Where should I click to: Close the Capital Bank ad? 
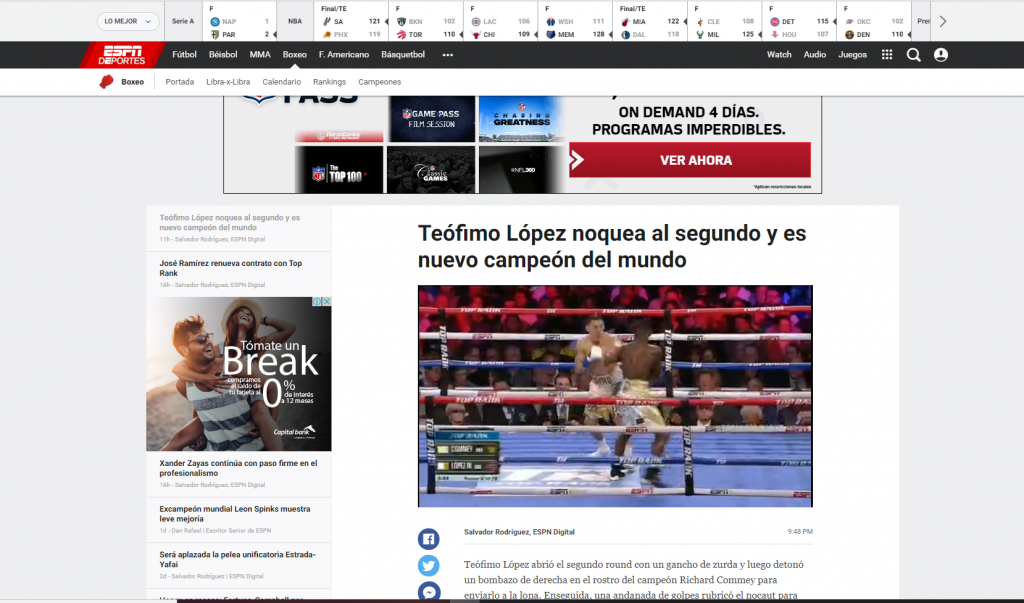coord(327,301)
